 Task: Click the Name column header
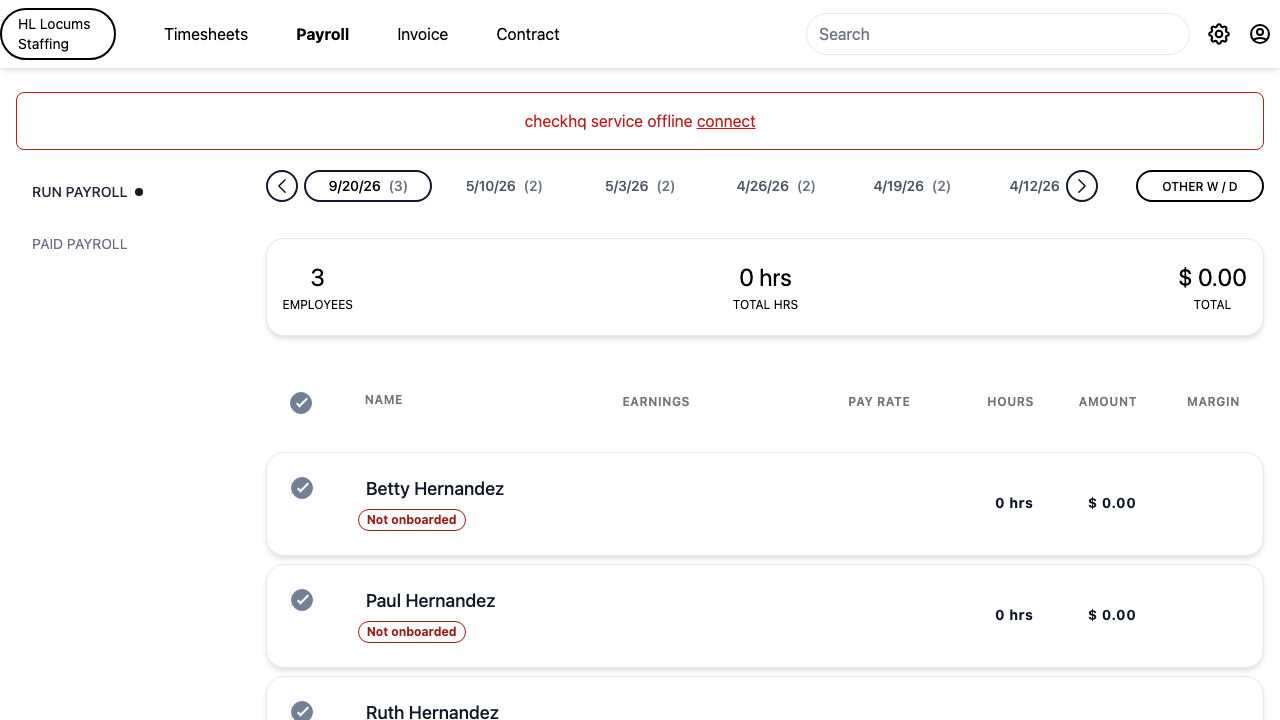384,400
